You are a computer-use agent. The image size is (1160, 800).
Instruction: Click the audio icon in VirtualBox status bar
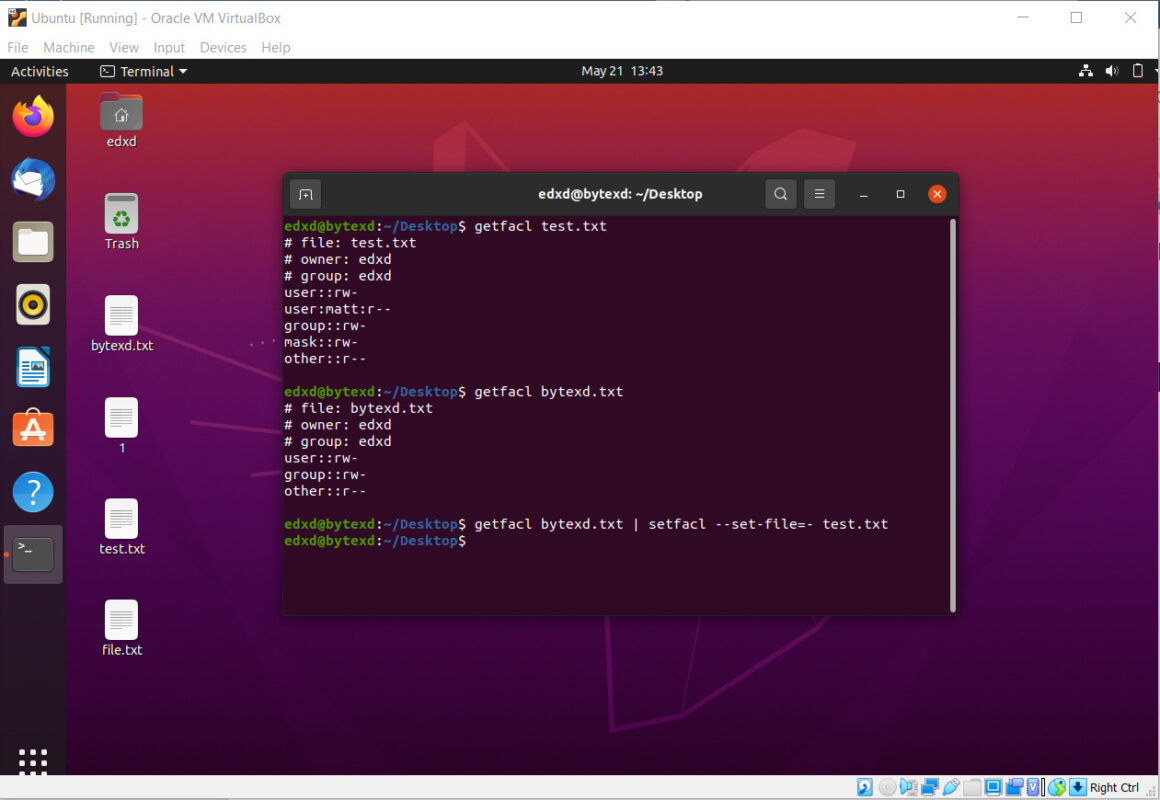908,787
